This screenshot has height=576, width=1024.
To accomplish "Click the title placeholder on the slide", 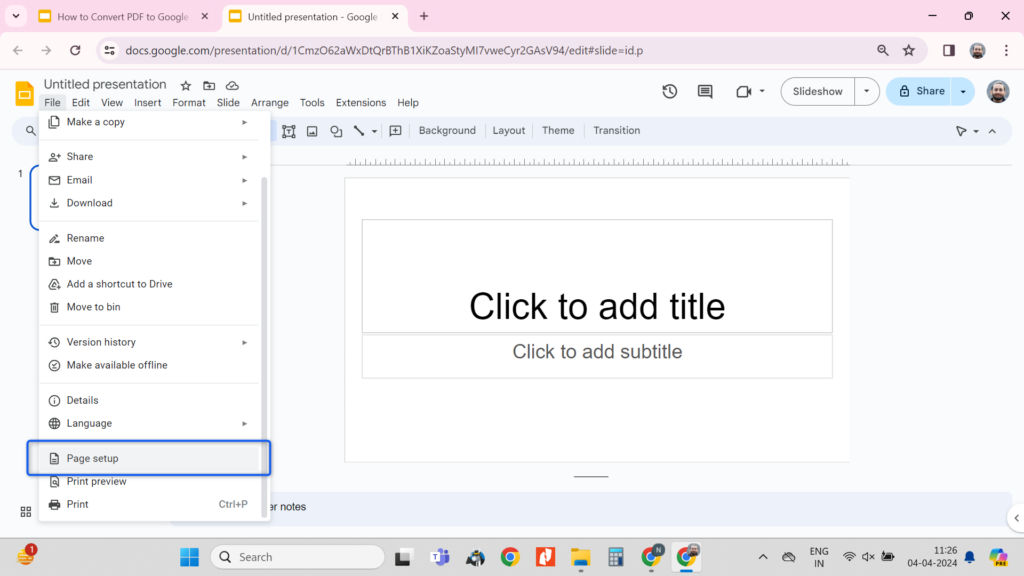I will pyautogui.click(x=597, y=306).
